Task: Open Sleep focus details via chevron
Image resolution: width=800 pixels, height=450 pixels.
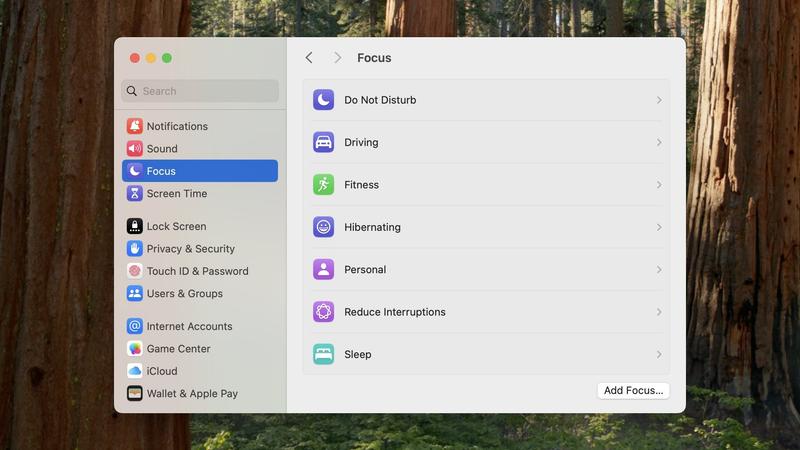Action: pyautogui.click(x=659, y=354)
